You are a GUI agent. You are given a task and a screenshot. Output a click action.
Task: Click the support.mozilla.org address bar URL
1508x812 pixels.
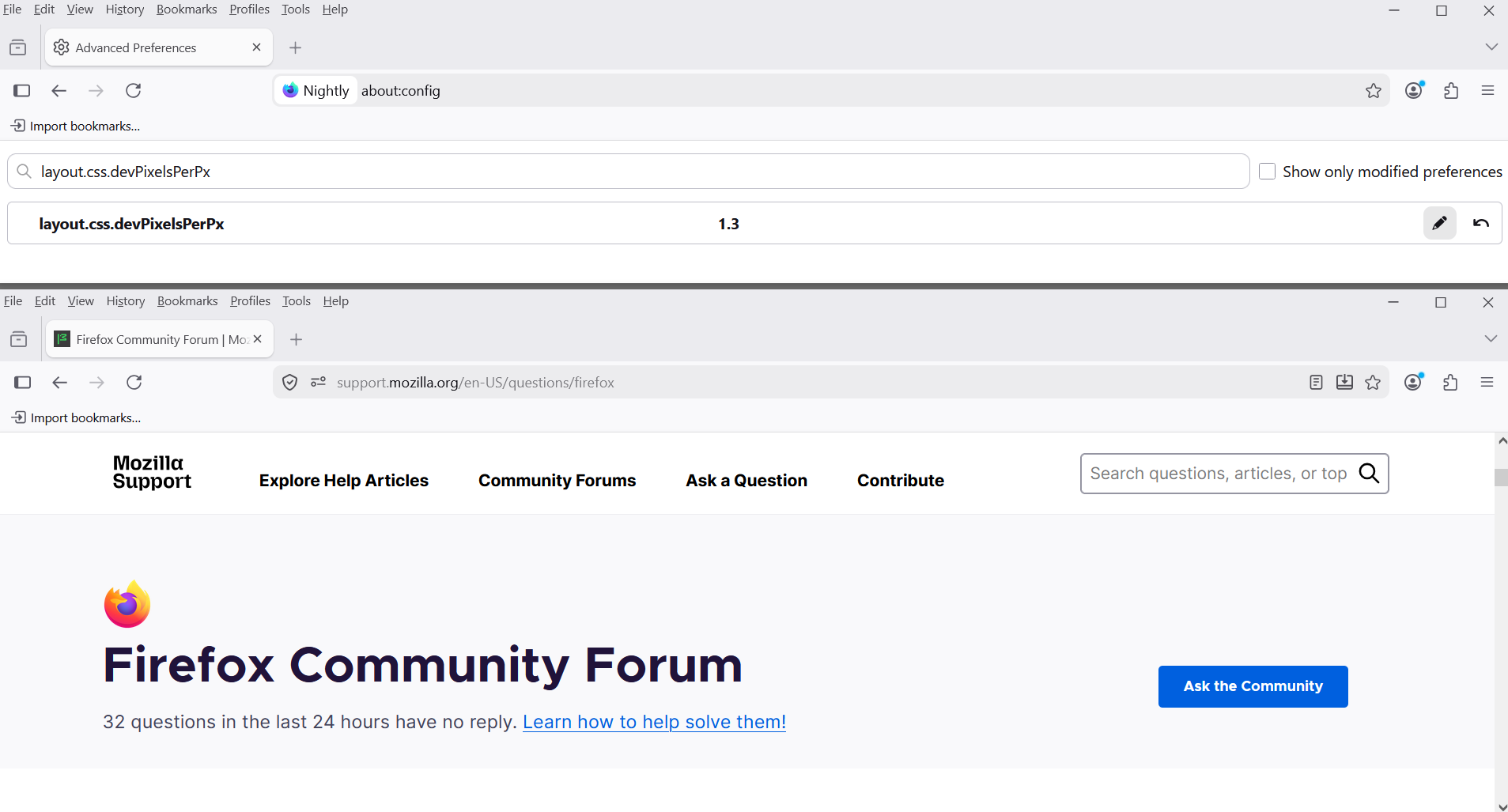click(475, 383)
